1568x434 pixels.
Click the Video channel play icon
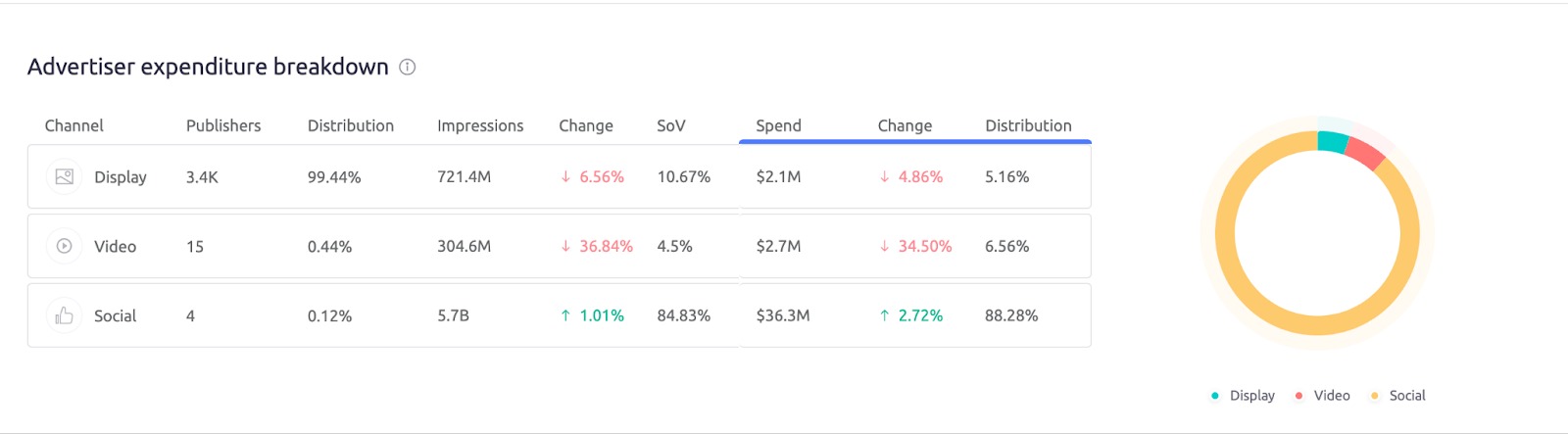(64, 246)
